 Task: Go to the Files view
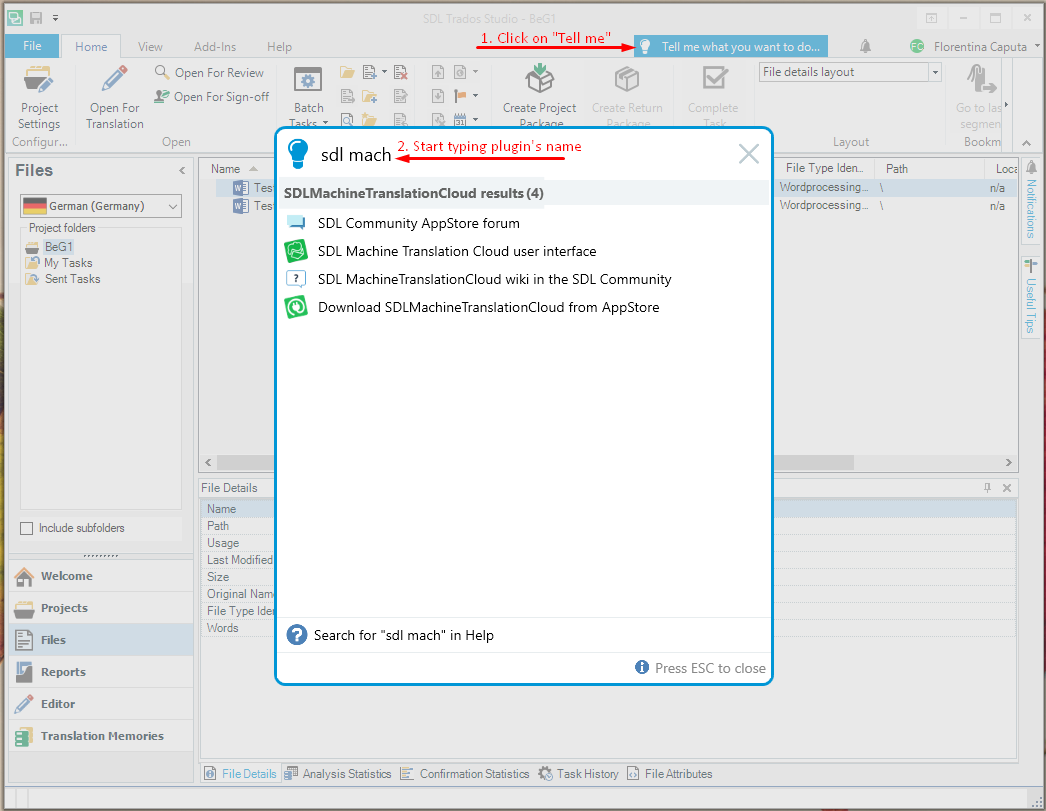pyautogui.click(x=101, y=640)
